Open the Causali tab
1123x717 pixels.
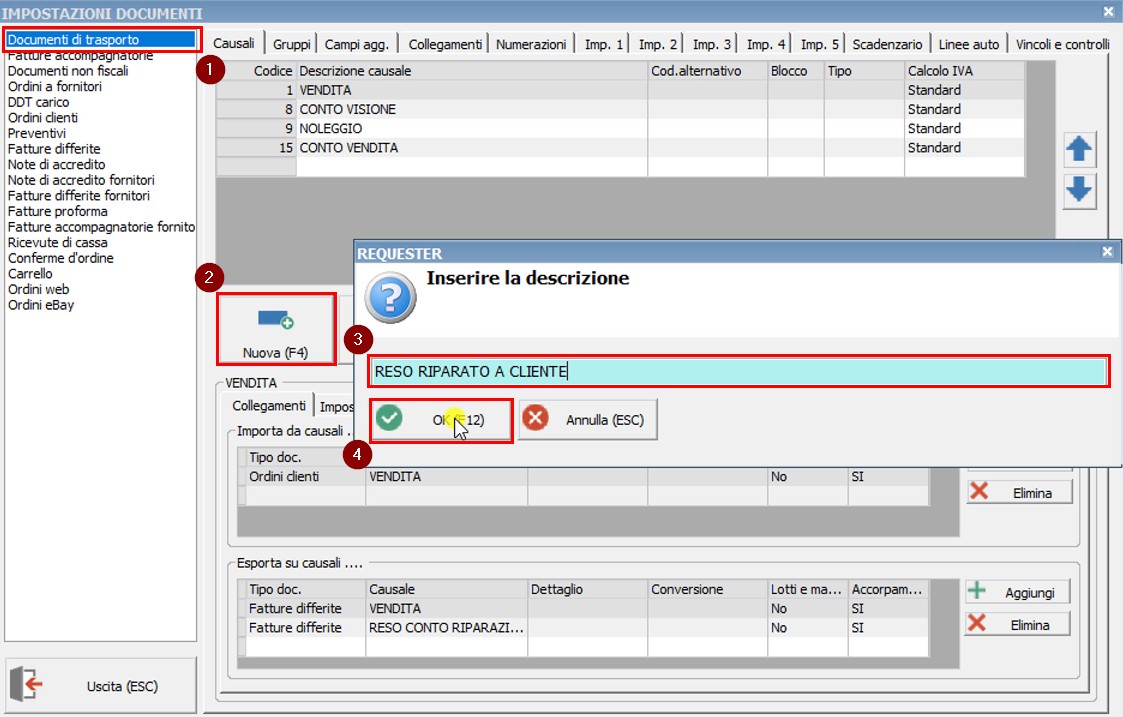pyautogui.click(x=234, y=44)
